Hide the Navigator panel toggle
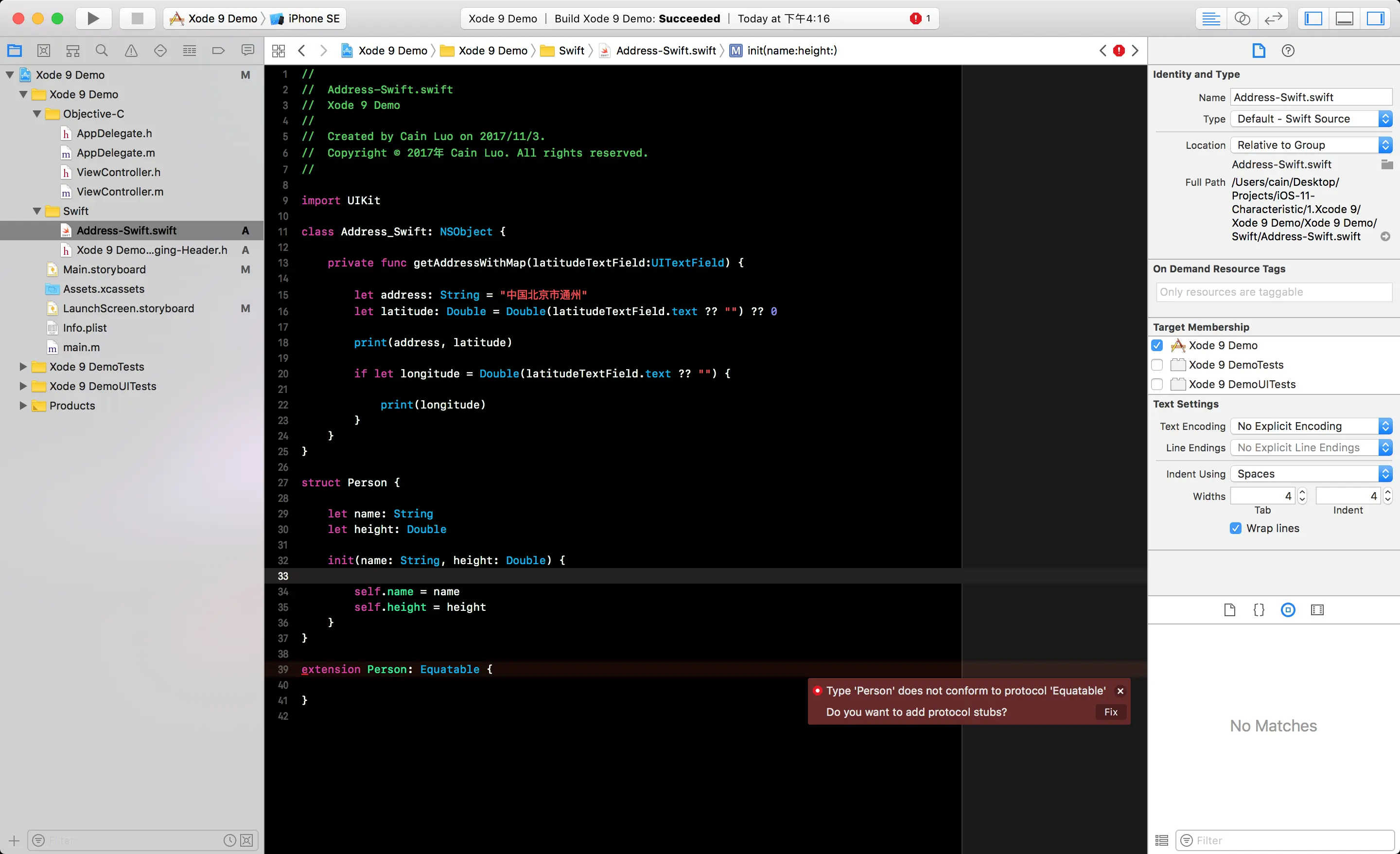 1313,18
